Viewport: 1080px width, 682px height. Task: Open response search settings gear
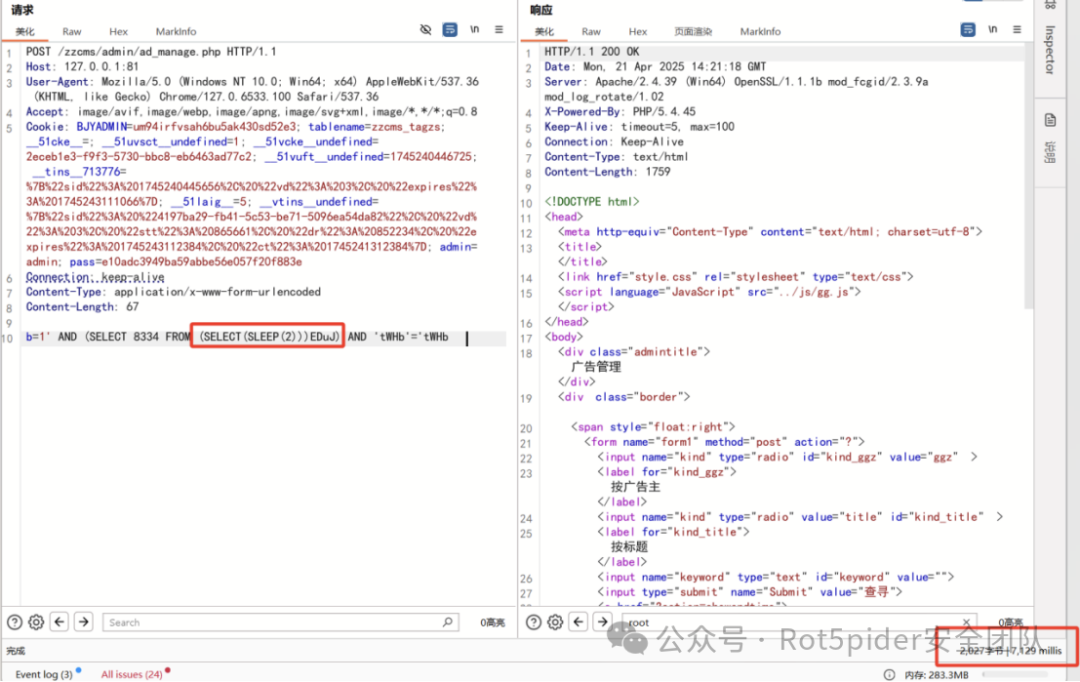[x=555, y=622]
